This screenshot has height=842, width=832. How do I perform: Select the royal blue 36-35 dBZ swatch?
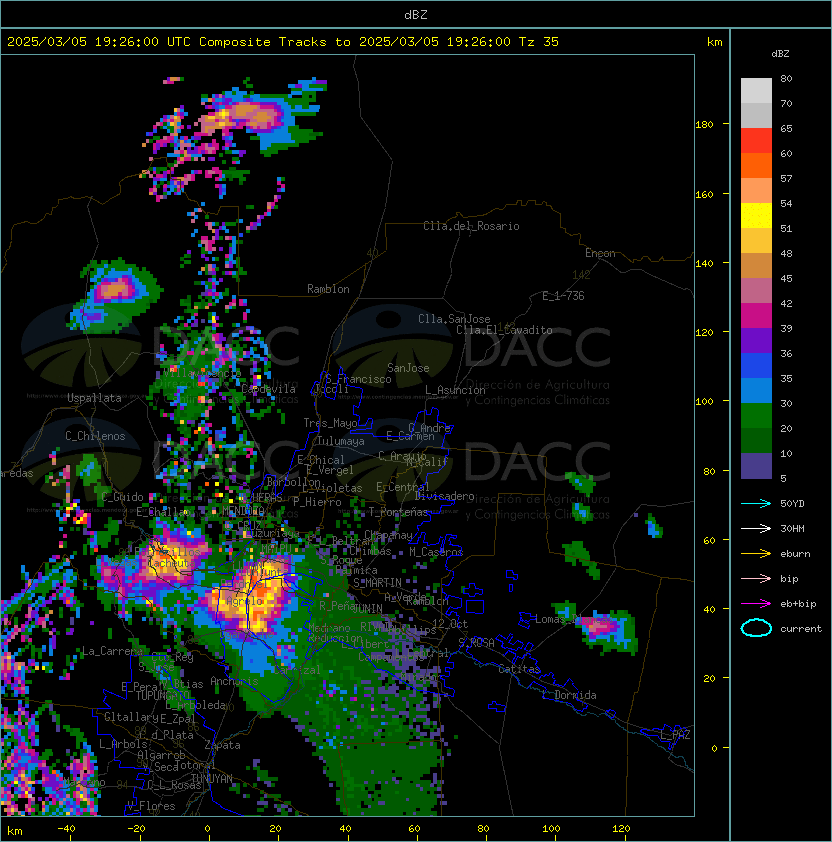(756, 366)
